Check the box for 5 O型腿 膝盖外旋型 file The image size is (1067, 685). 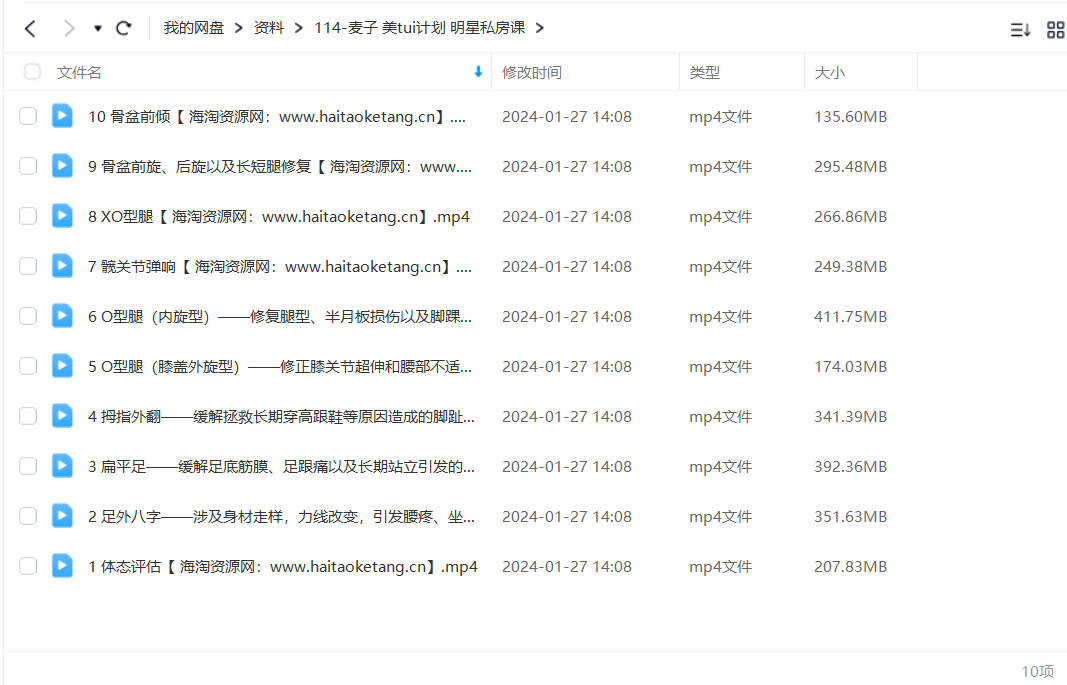click(28, 366)
